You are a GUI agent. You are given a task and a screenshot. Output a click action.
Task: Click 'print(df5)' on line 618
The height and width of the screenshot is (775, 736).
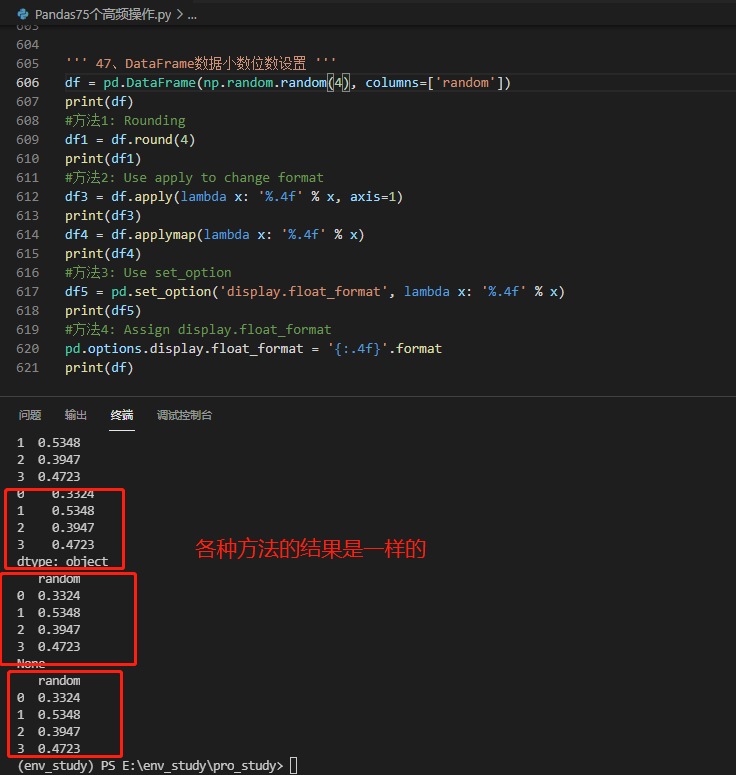[x=103, y=311]
